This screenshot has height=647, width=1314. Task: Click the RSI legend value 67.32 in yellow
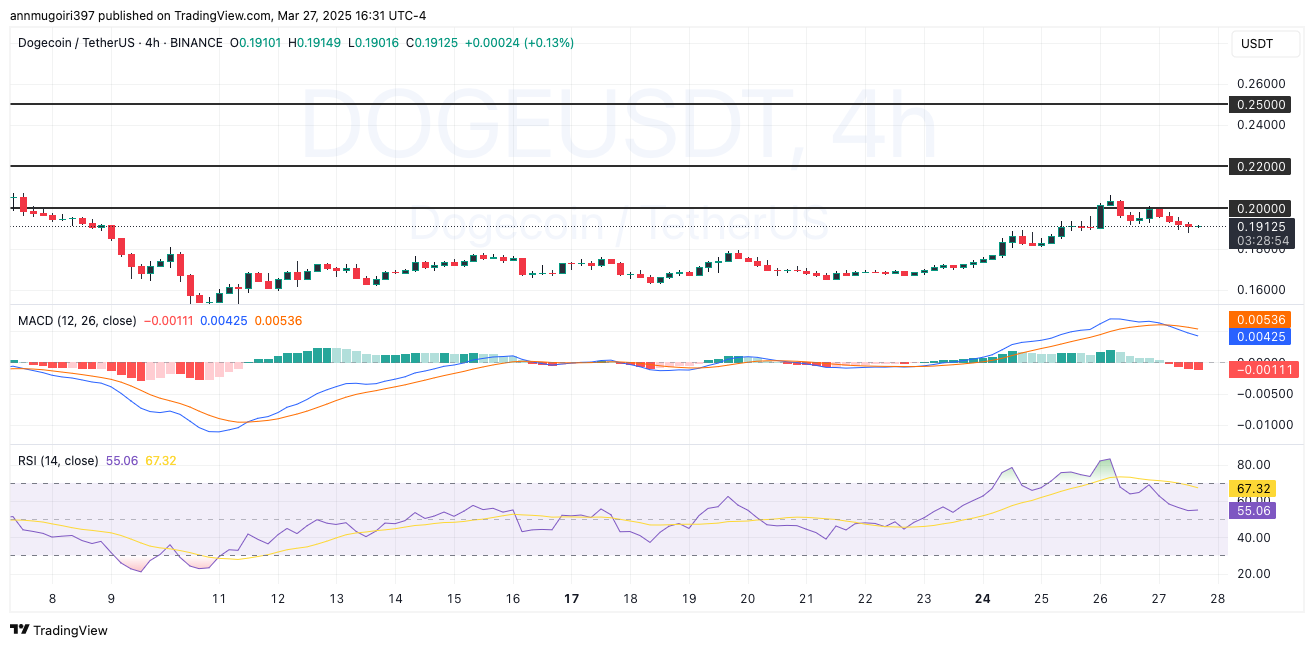[x=161, y=461]
